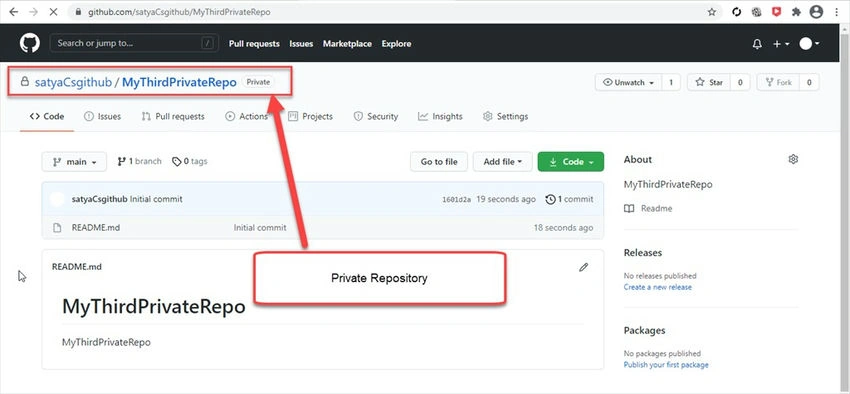850x394 pixels.
Task: Click the 18 seconds ago timestamp
Action: 563,228
